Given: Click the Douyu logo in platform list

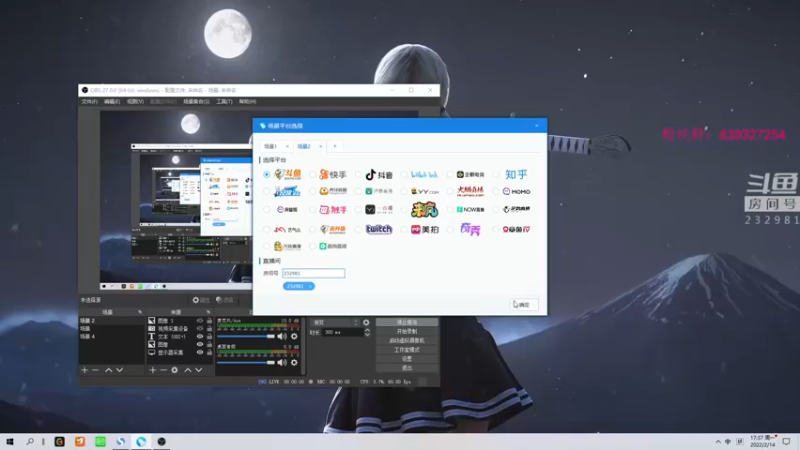Looking at the screenshot, I should (x=288, y=174).
